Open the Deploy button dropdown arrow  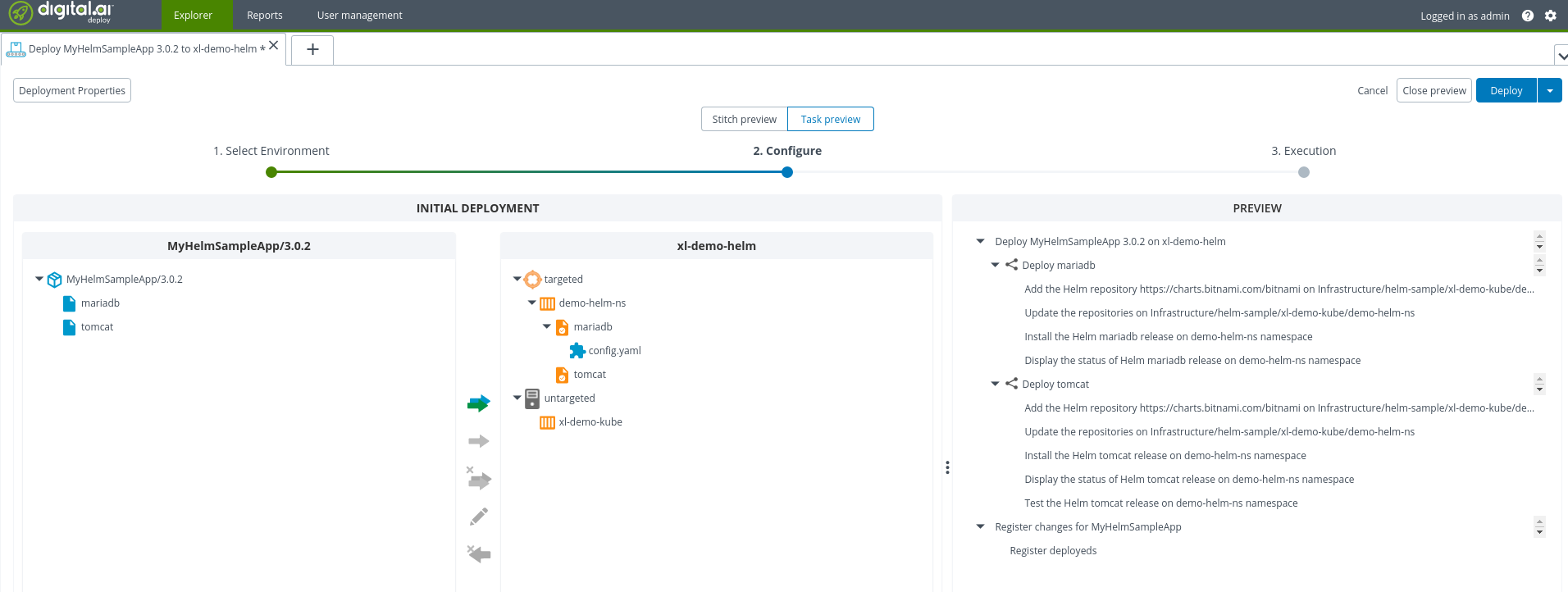click(1549, 91)
